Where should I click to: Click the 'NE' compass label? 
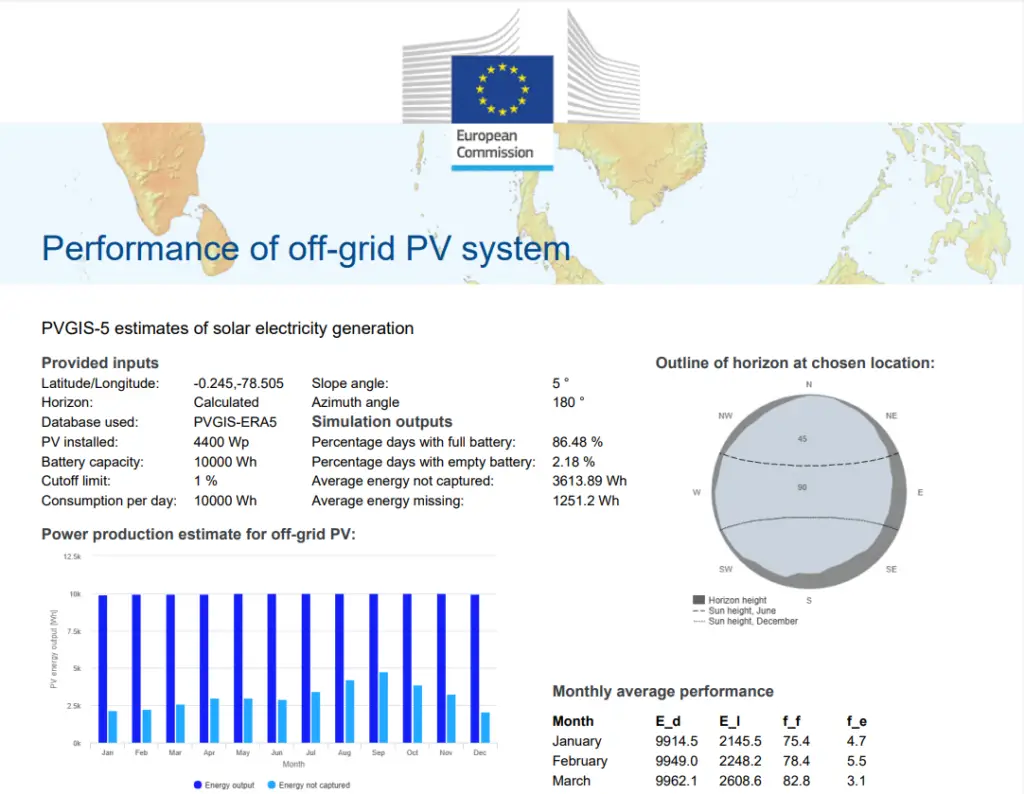pyautogui.click(x=891, y=415)
